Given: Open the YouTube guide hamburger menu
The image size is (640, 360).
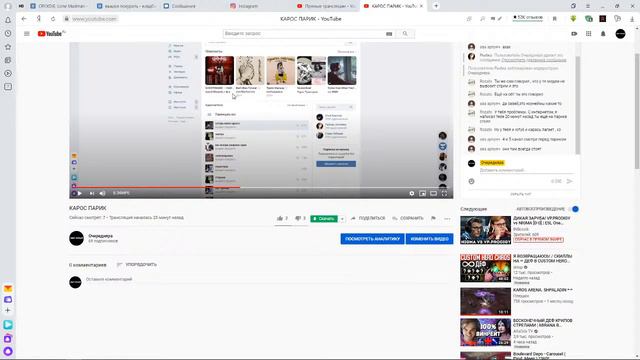Looking at the screenshot, I should pyautogui.click(x=27, y=33).
